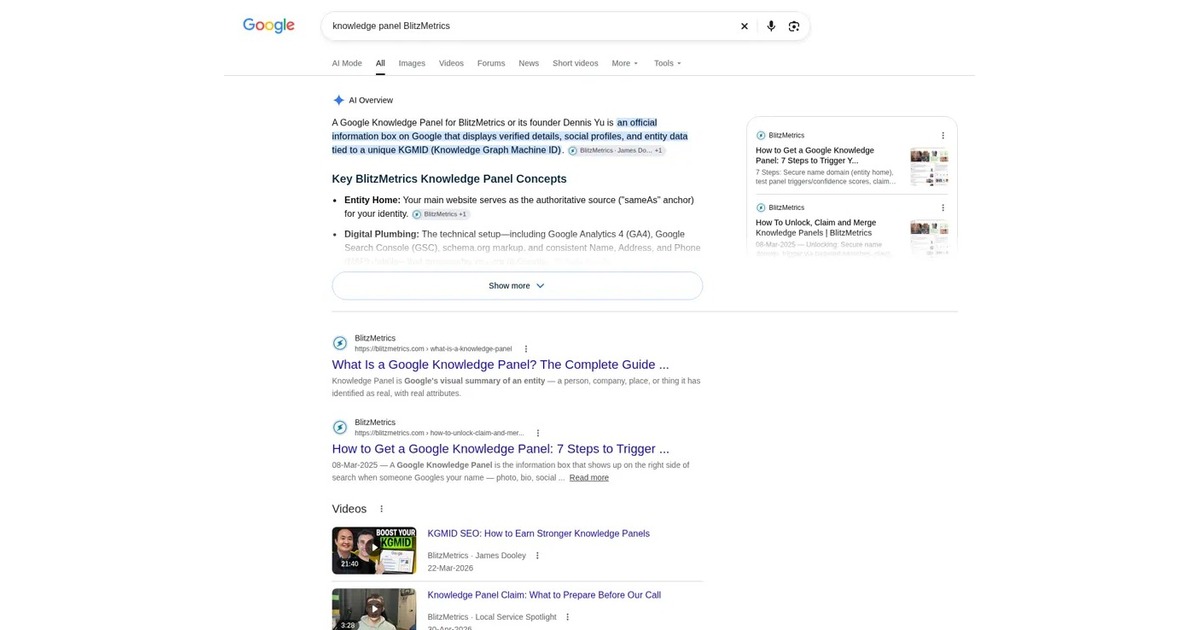Image resolution: width=1200 pixels, height=630 pixels.
Task: Open the Tools dropdown
Action: [x=668, y=63]
